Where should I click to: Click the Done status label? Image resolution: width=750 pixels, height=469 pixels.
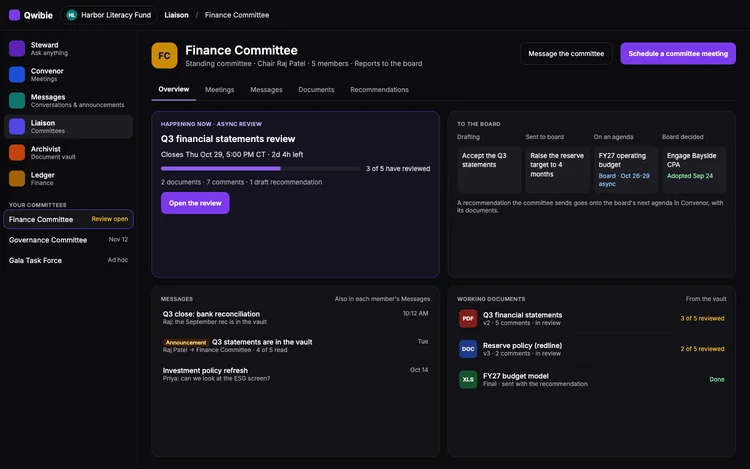(717, 380)
